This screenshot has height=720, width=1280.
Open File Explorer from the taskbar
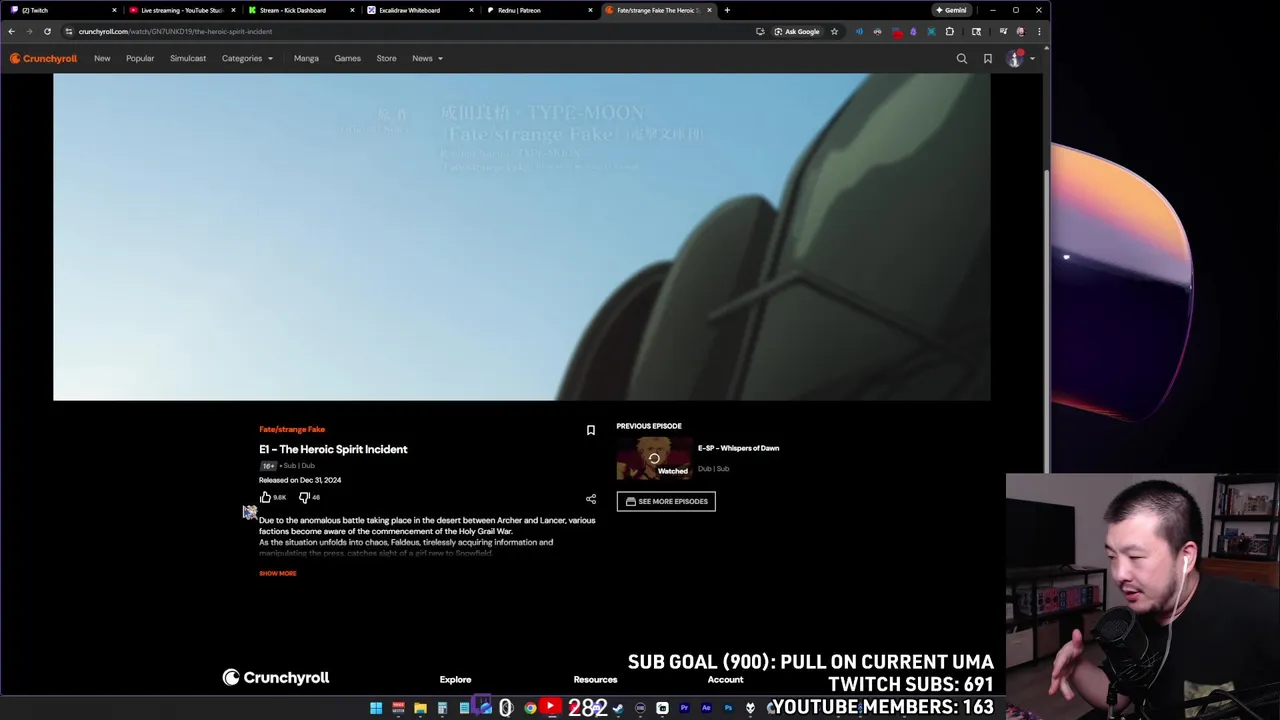pyautogui.click(x=420, y=708)
